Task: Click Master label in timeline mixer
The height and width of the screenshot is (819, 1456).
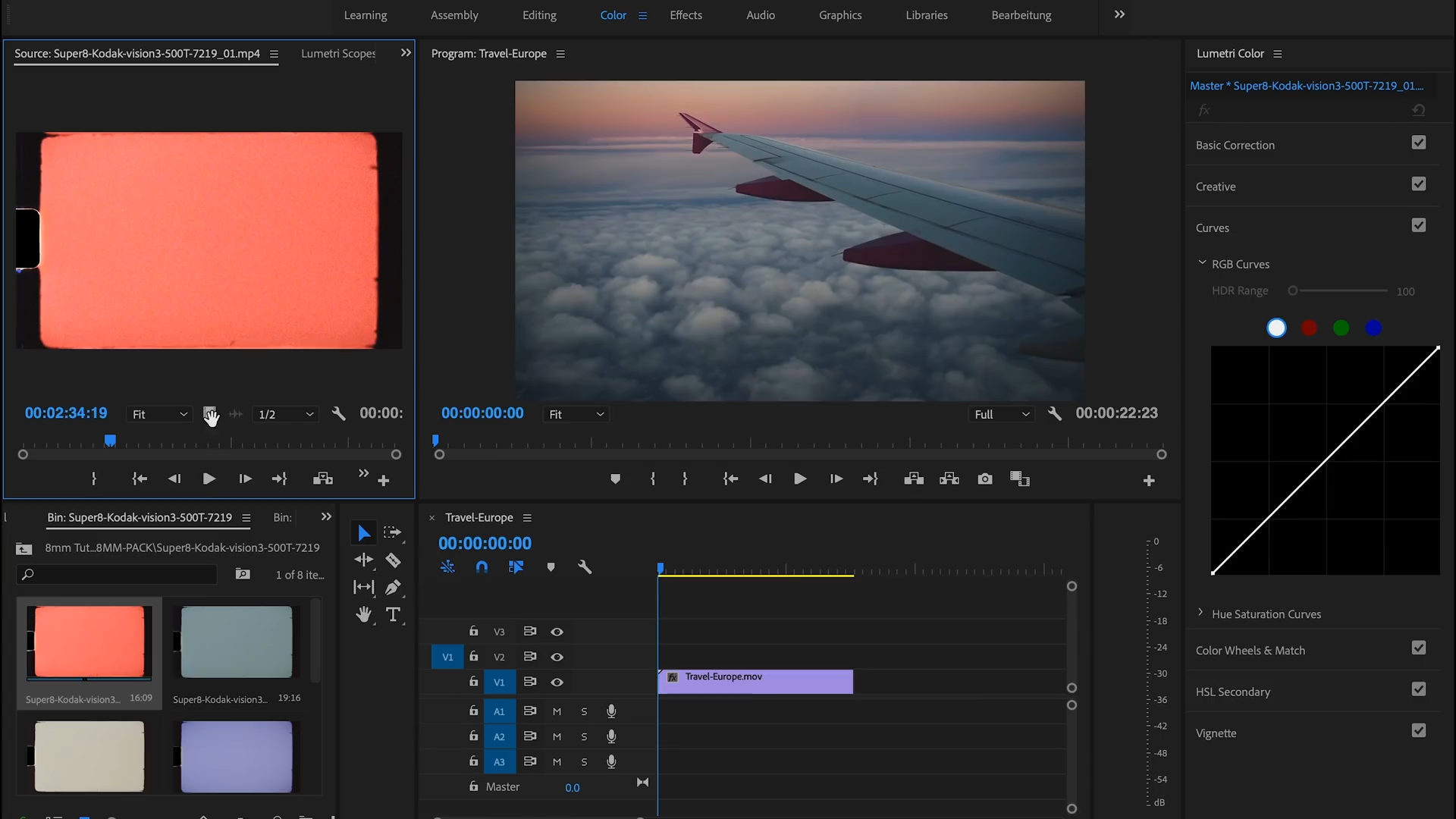Action: click(501, 786)
